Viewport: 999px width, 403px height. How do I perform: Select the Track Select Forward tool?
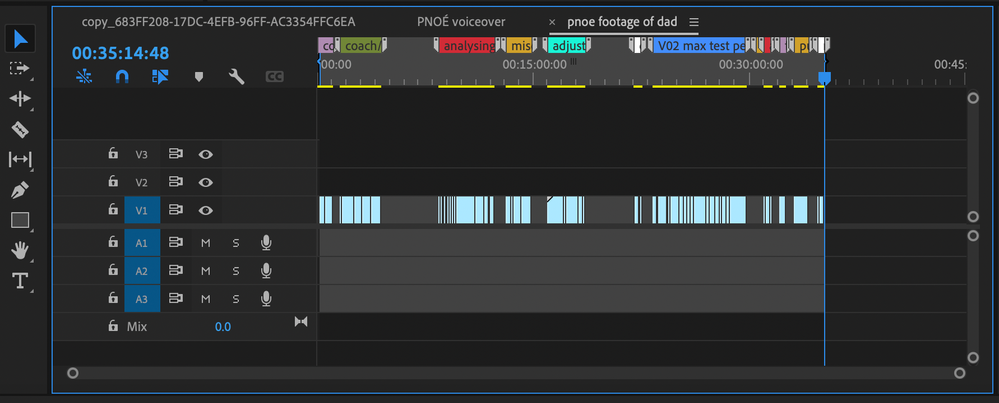(20, 68)
